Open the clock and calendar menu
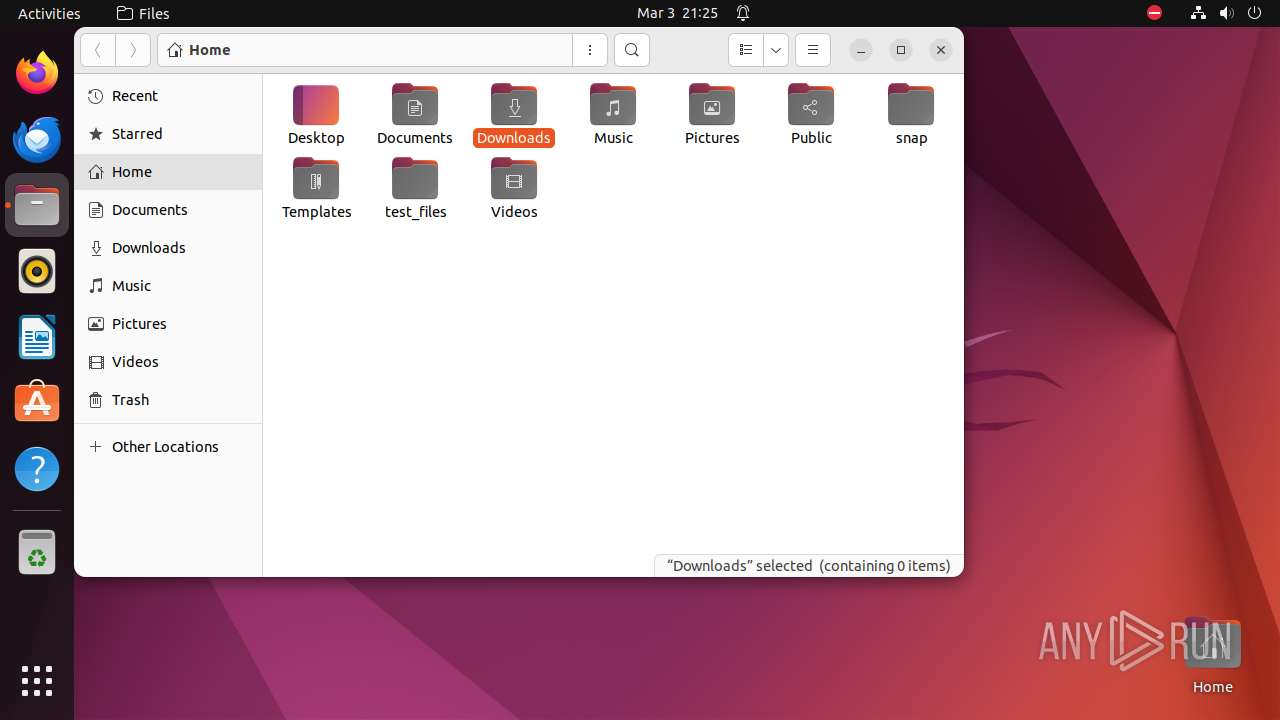The height and width of the screenshot is (720, 1280). tap(678, 13)
